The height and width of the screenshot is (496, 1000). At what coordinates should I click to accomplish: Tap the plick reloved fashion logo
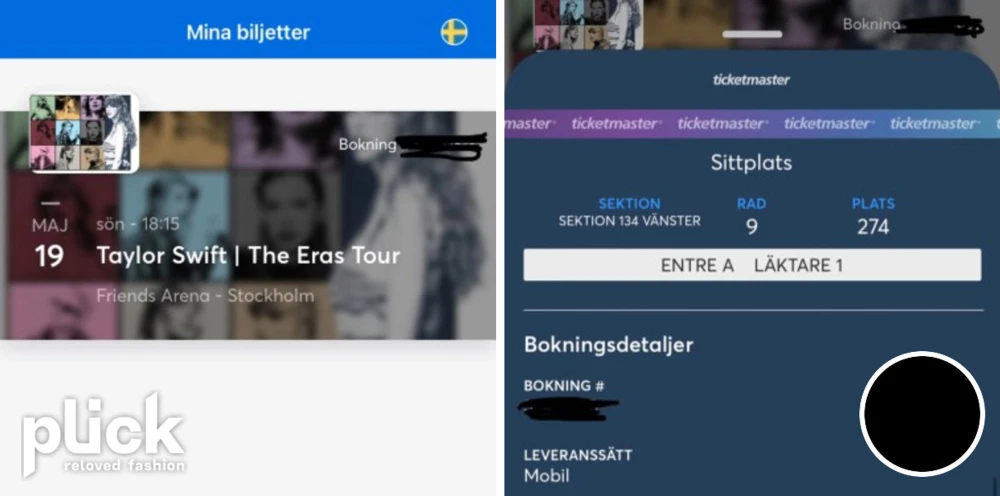[x=103, y=435]
